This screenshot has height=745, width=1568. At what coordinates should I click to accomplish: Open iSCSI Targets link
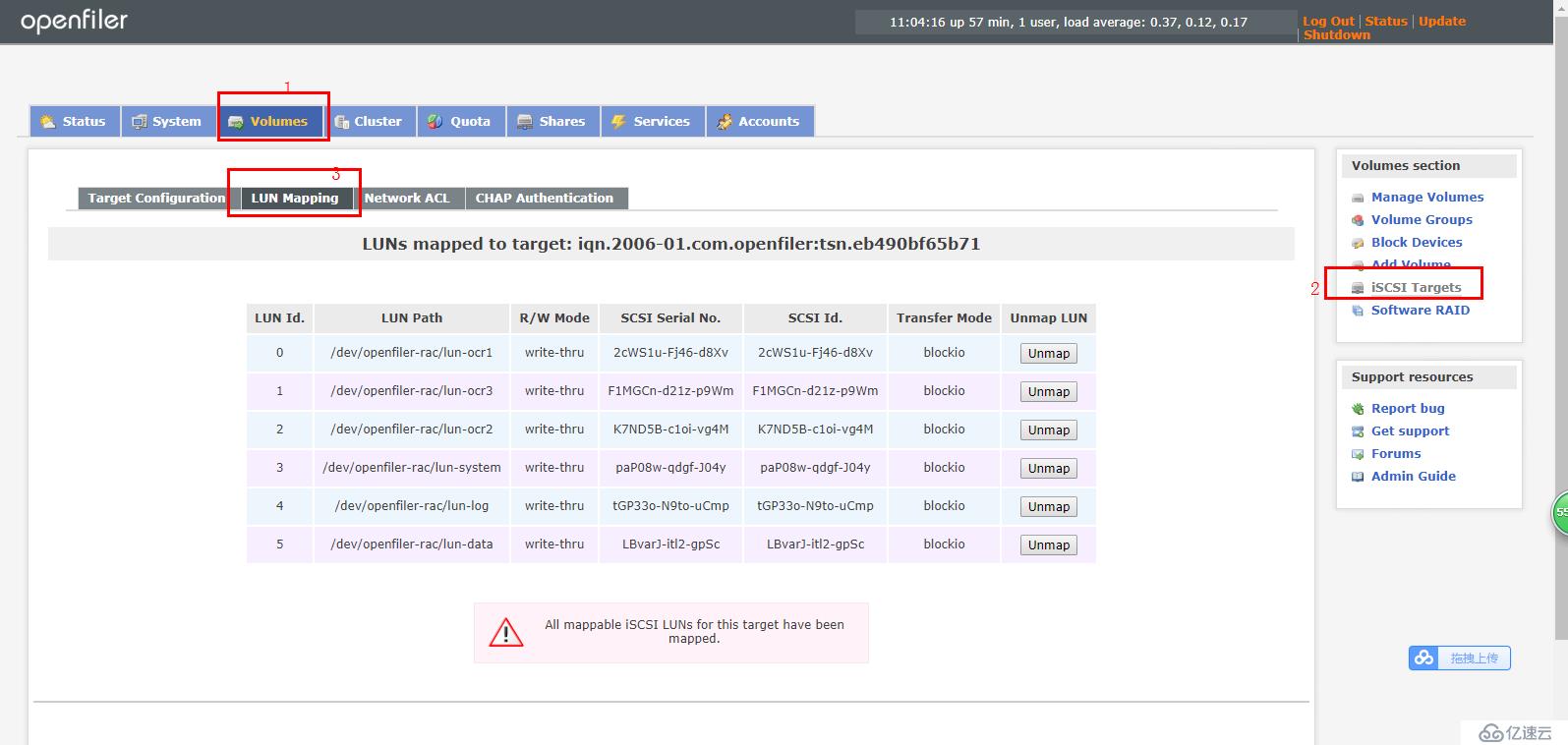pos(1416,288)
